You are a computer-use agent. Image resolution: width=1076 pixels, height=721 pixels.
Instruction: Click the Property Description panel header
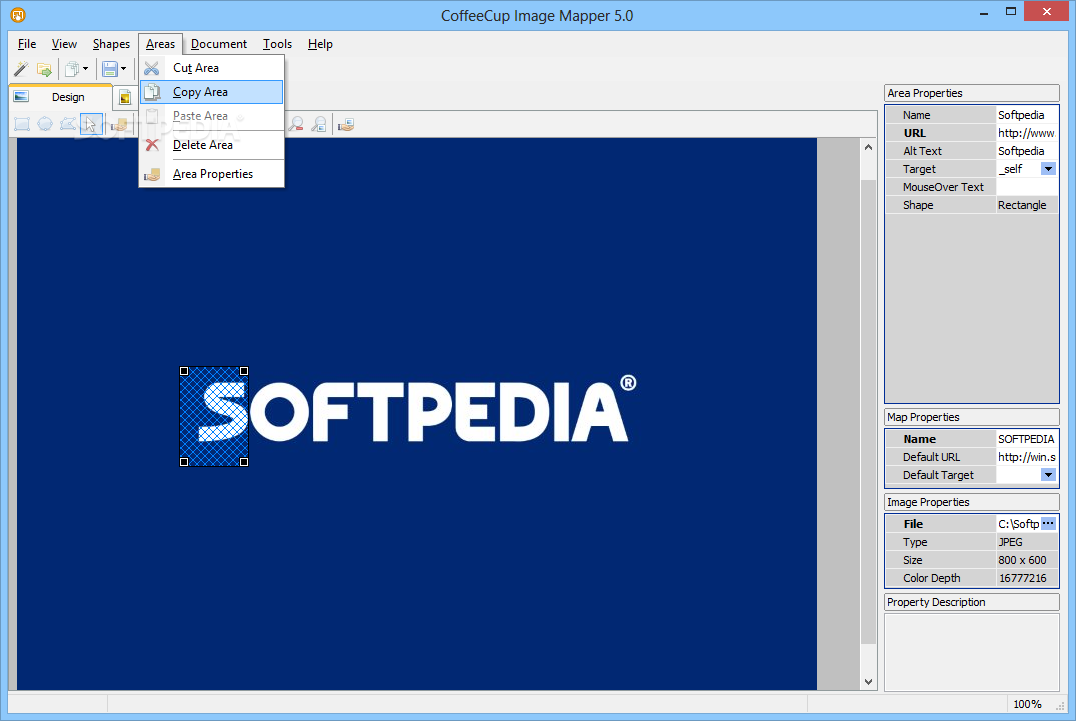pyautogui.click(x=972, y=602)
